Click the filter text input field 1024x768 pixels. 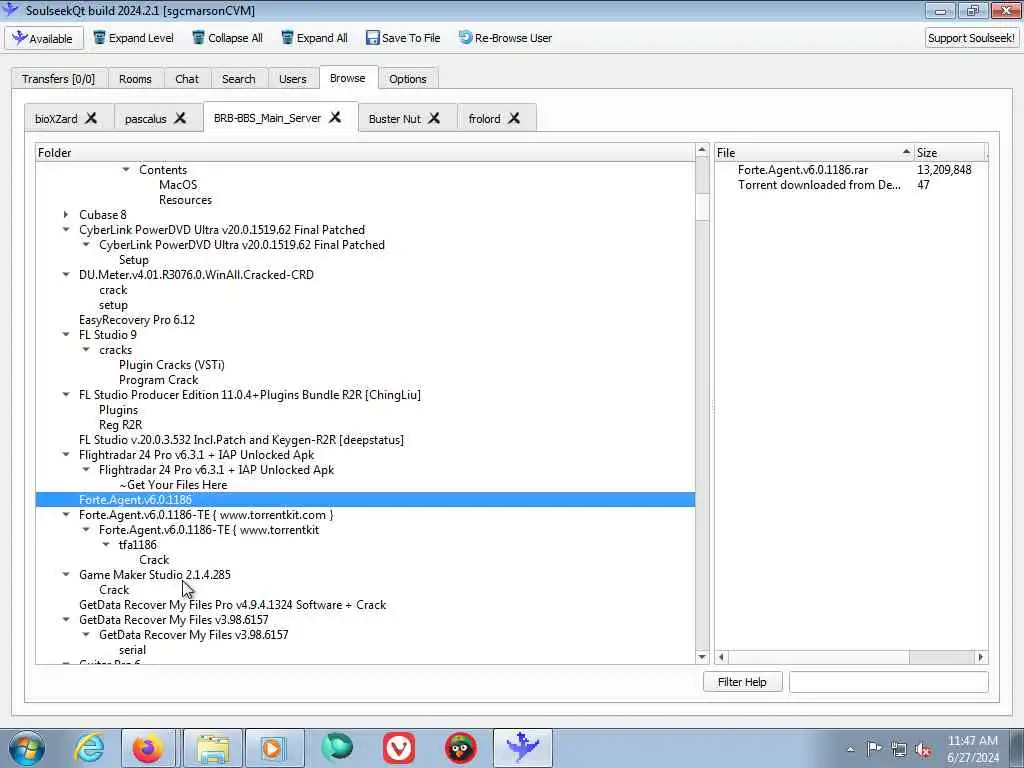click(x=888, y=682)
